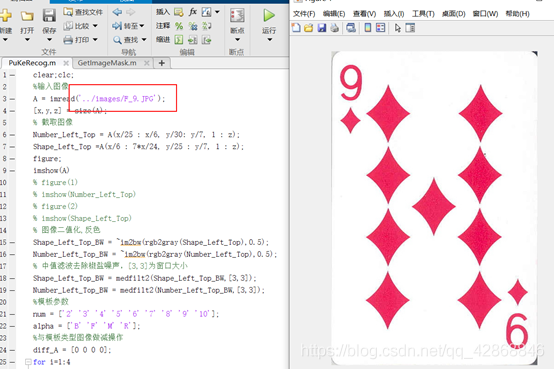
Task: Open 查看(V) menu in Figure window
Action: (365, 14)
